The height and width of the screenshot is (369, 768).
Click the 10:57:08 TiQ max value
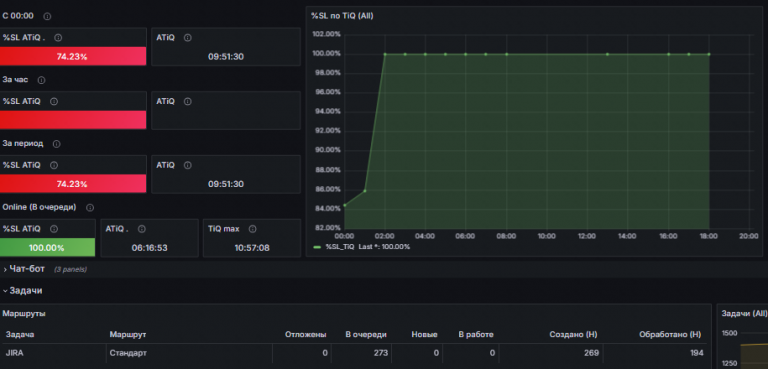pos(252,248)
